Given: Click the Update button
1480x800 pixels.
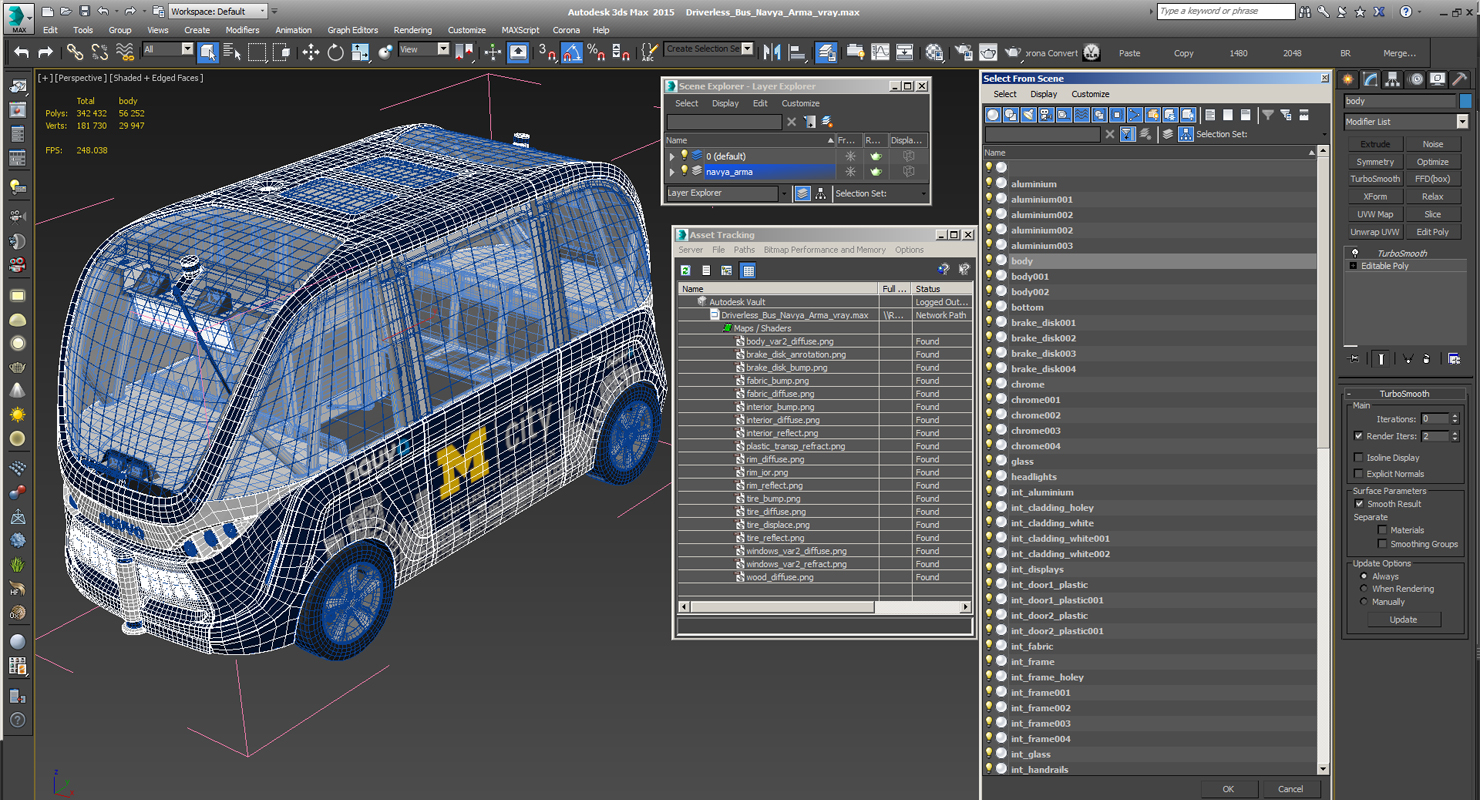Looking at the screenshot, I should (1403, 620).
